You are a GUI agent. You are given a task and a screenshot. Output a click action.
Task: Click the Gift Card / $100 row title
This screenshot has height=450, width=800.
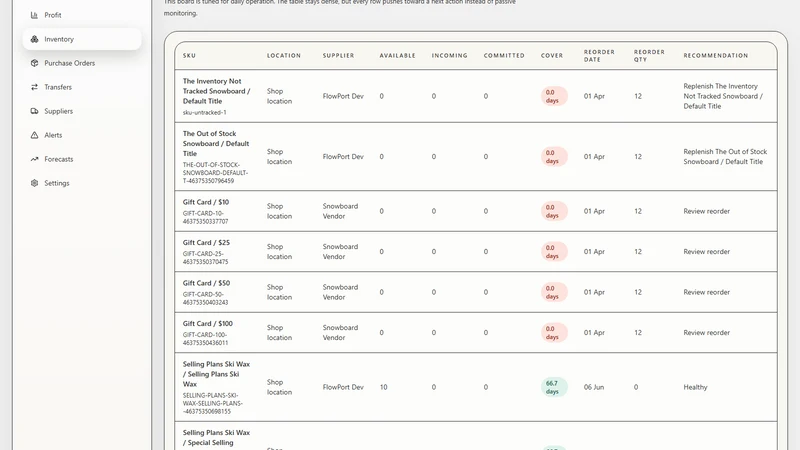point(208,323)
